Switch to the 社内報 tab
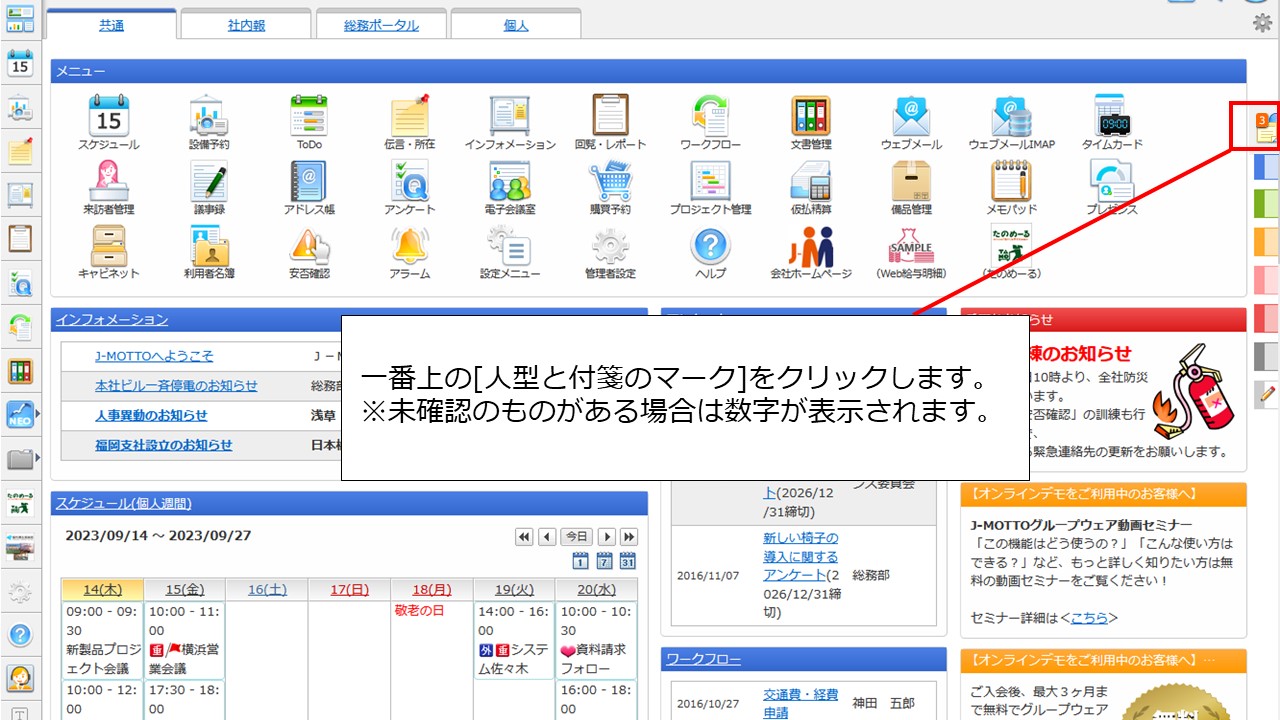 tap(246, 25)
